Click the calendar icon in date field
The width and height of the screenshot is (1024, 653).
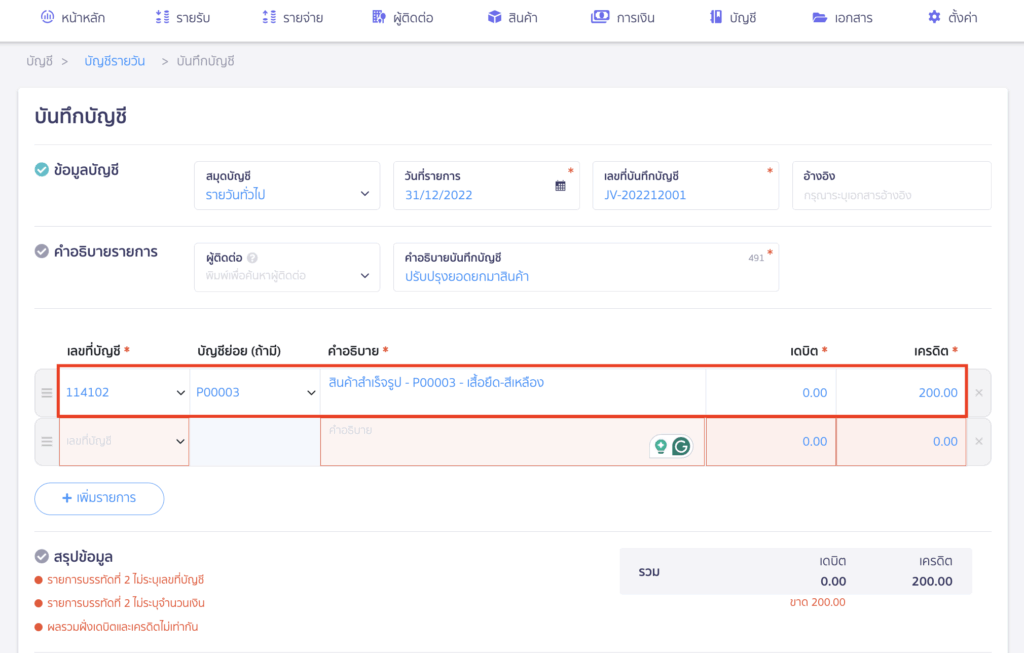click(560, 186)
